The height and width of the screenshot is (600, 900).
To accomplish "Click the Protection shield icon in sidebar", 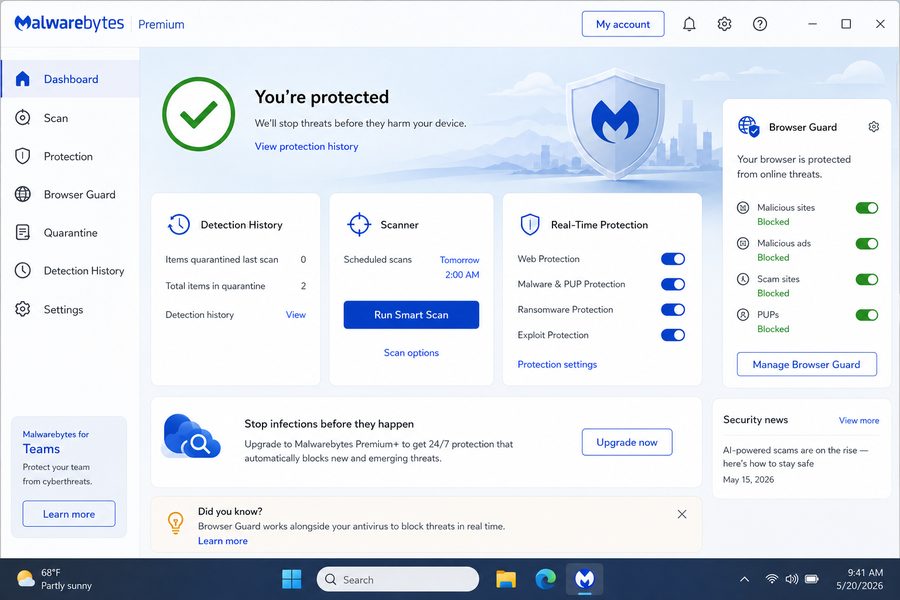I will (22, 156).
